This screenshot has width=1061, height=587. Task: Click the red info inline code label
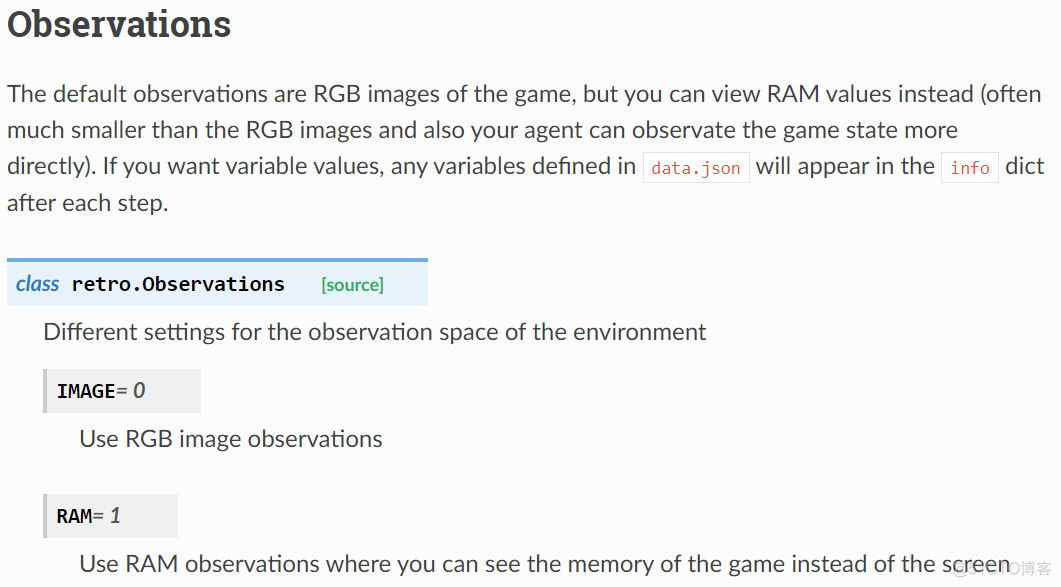[970, 168]
